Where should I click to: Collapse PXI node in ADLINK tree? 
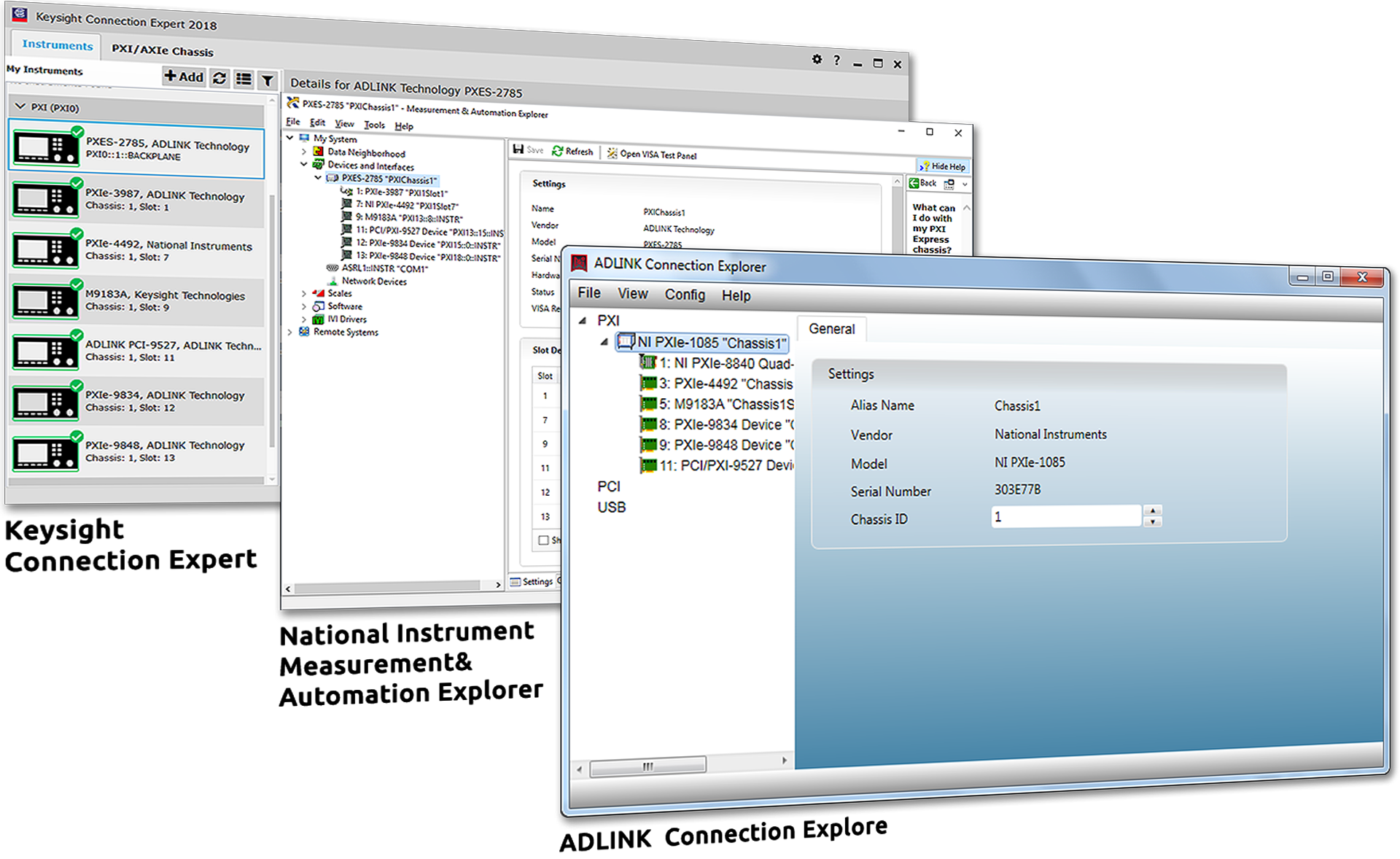tap(582, 320)
